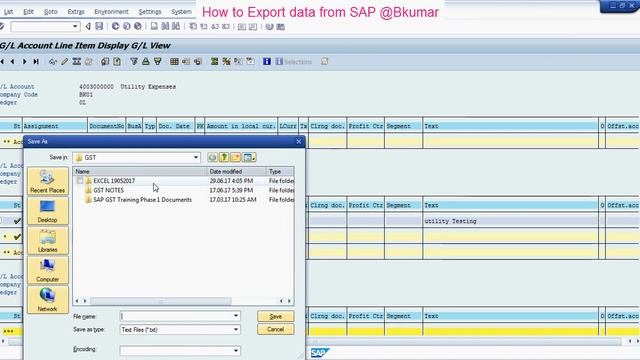The width and height of the screenshot is (640, 360).
Task: Open the File name dropdown arrow
Action: pos(236,316)
